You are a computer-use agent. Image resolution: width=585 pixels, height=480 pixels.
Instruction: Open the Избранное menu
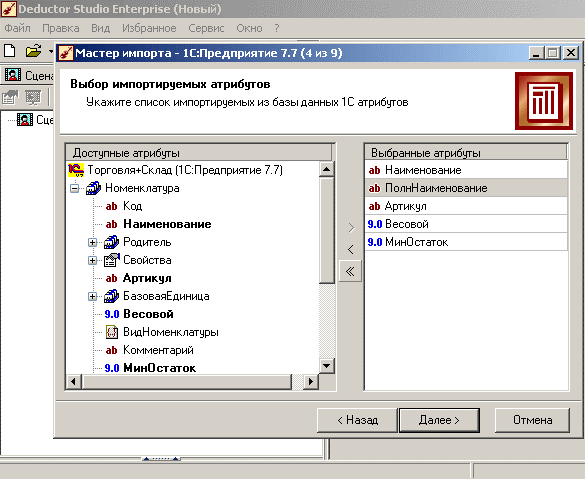click(149, 28)
